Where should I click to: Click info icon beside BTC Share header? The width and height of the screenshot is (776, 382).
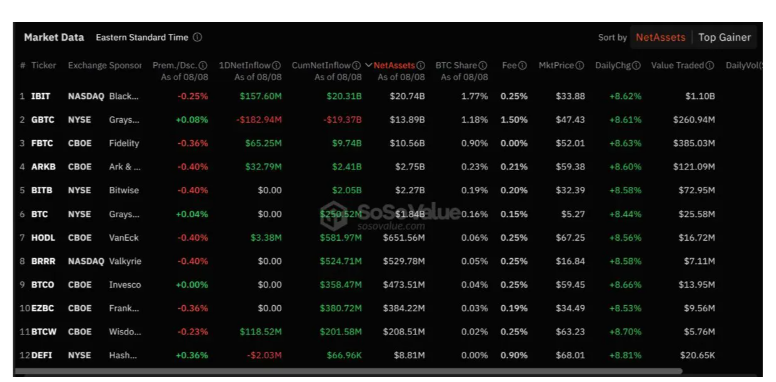(483, 65)
